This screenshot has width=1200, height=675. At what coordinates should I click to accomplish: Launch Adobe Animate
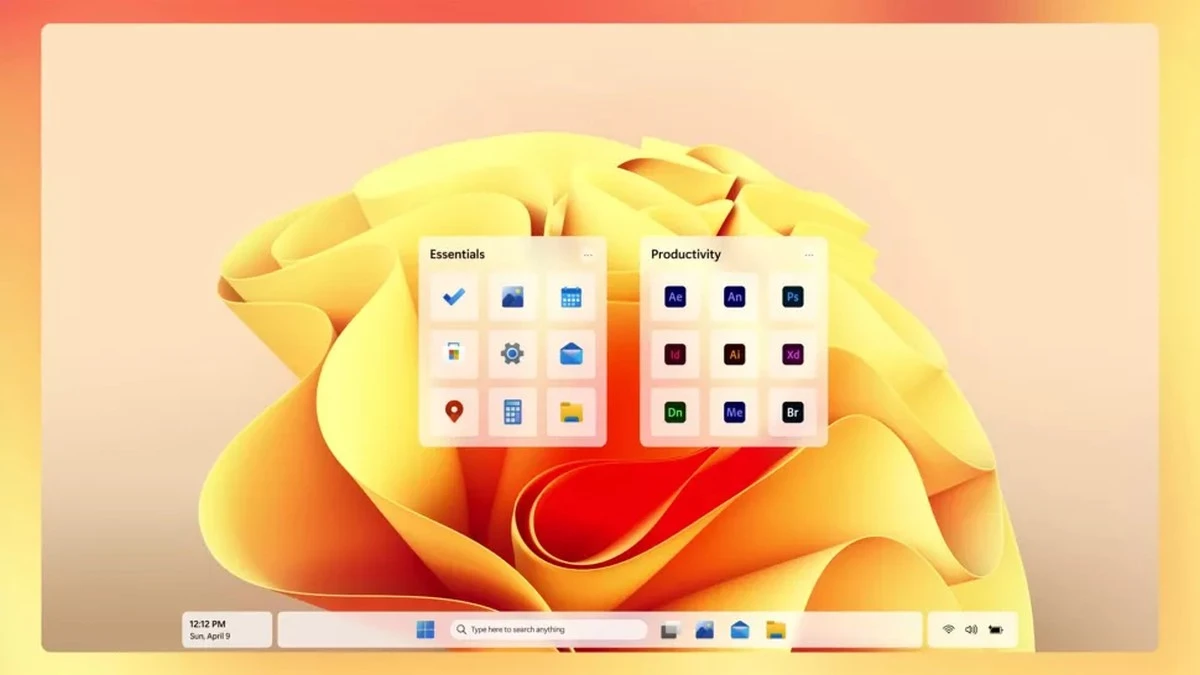(x=734, y=297)
